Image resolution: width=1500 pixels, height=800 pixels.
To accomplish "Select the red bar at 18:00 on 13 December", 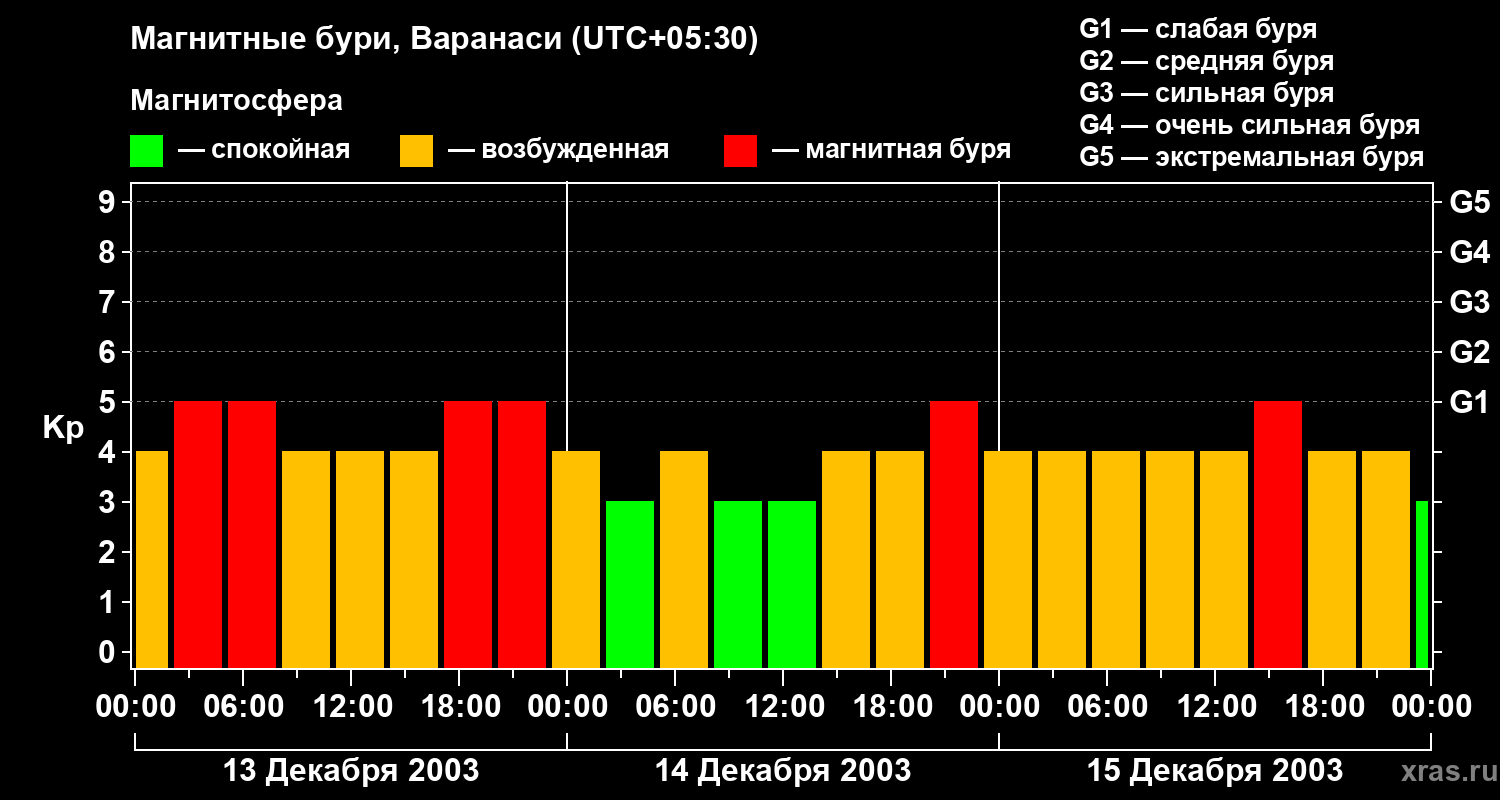I will tap(468, 534).
